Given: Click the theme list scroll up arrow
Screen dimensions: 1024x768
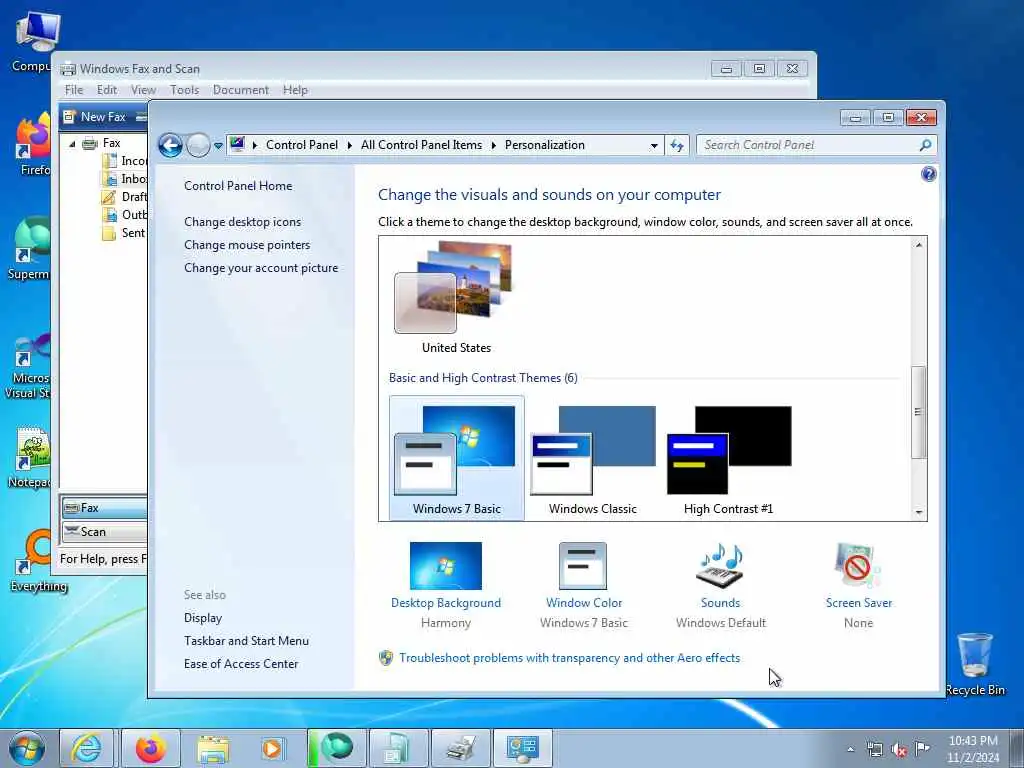Looking at the screenshot, I should tap(919, 245).
